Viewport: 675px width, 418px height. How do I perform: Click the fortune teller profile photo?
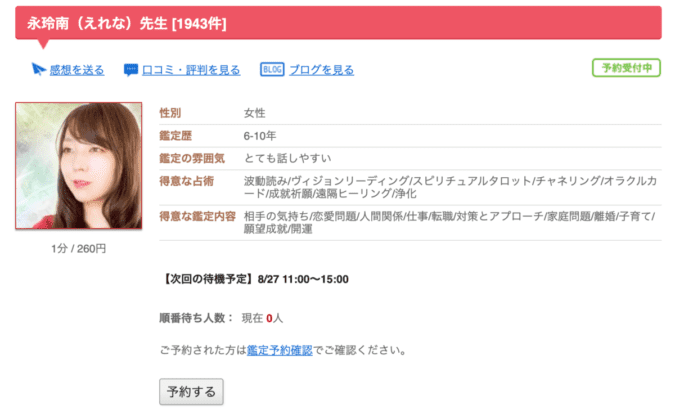[79, 166]
